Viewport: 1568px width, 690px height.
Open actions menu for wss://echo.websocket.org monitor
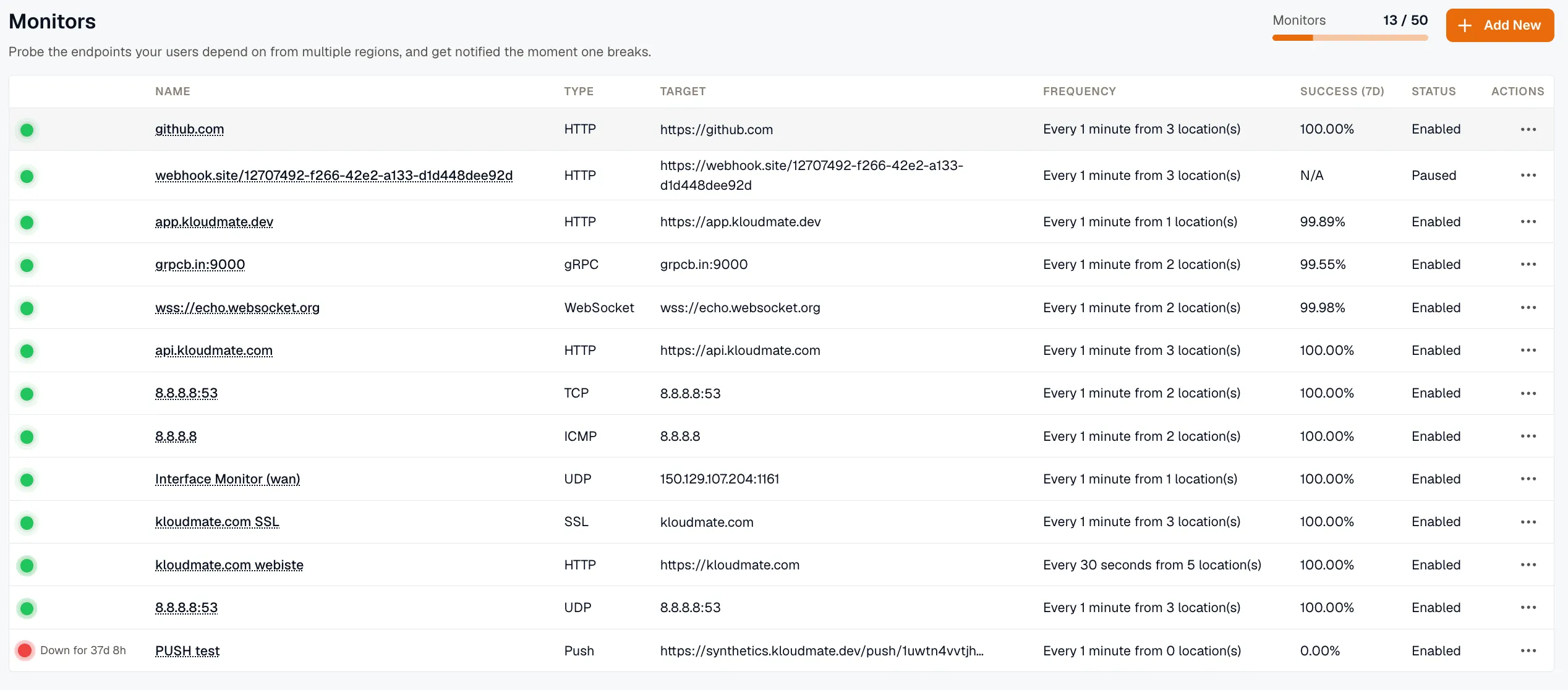pos(1528,308)
